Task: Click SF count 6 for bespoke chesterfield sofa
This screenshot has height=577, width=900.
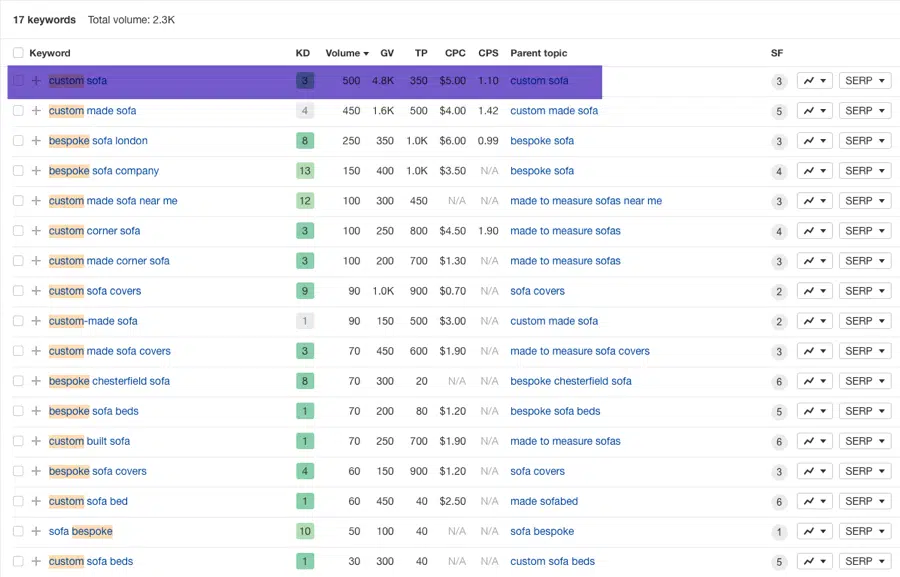Action: (x=779, y=381)
